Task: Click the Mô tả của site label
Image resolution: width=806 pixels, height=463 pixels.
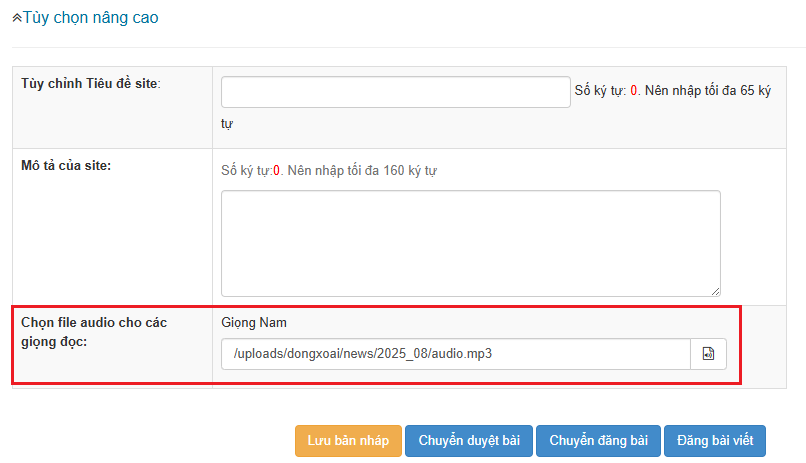Action: coord(65,166)
